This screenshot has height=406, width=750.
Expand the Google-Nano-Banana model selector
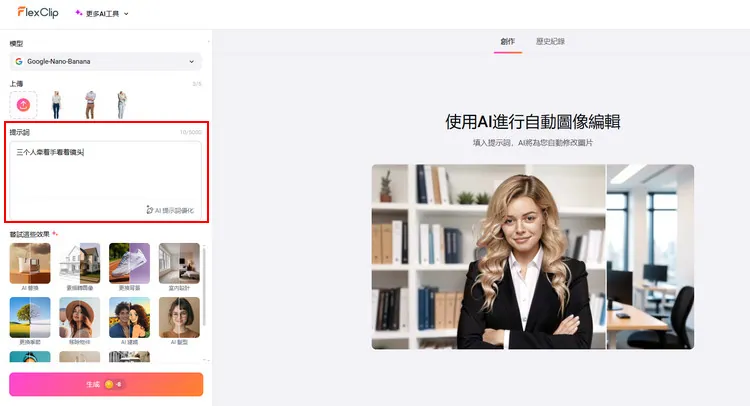click(x=106, y=62)
